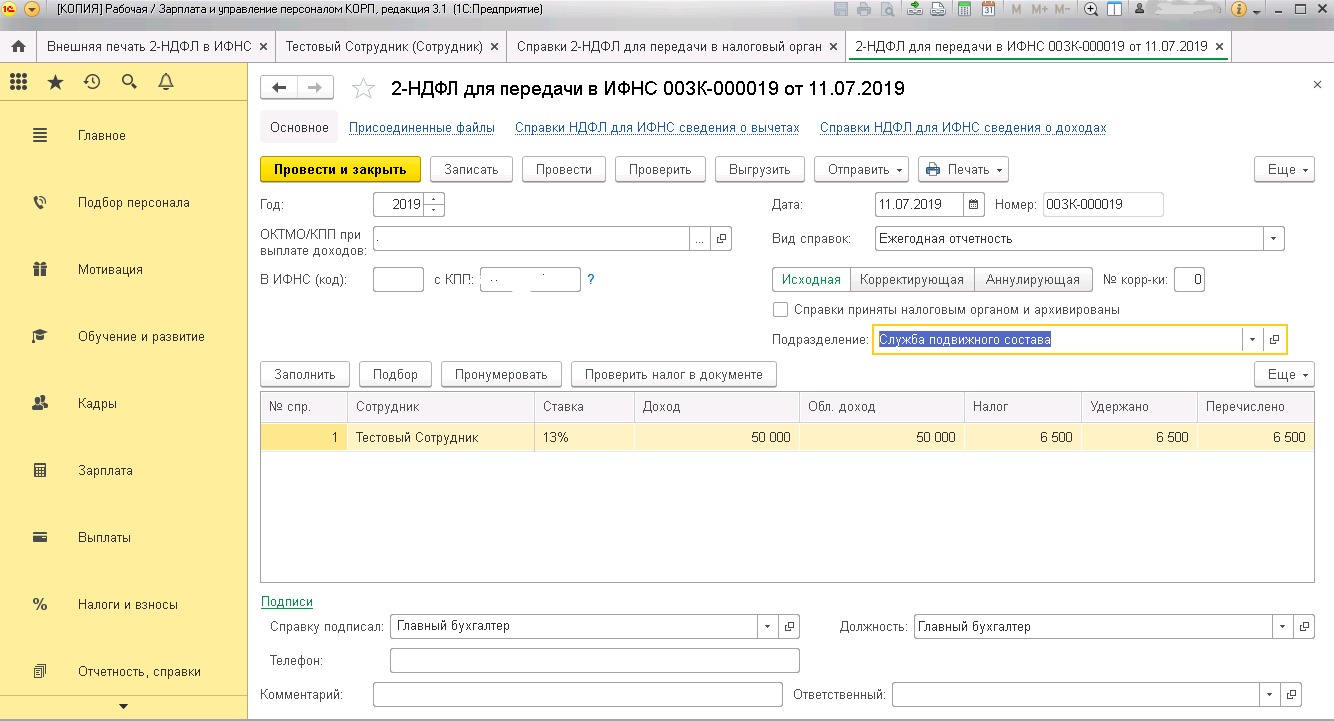Viewport: 1334px width, 721px height.
Task: Open the top Еще menu
Action: (1285, 170)
